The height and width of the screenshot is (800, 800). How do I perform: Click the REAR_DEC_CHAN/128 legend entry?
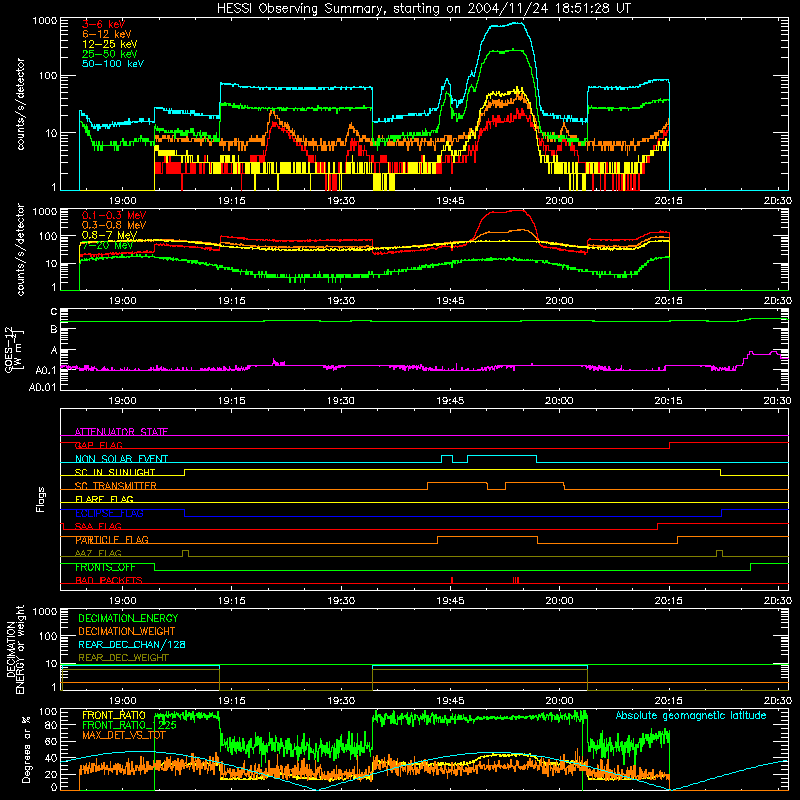(132, 645)
